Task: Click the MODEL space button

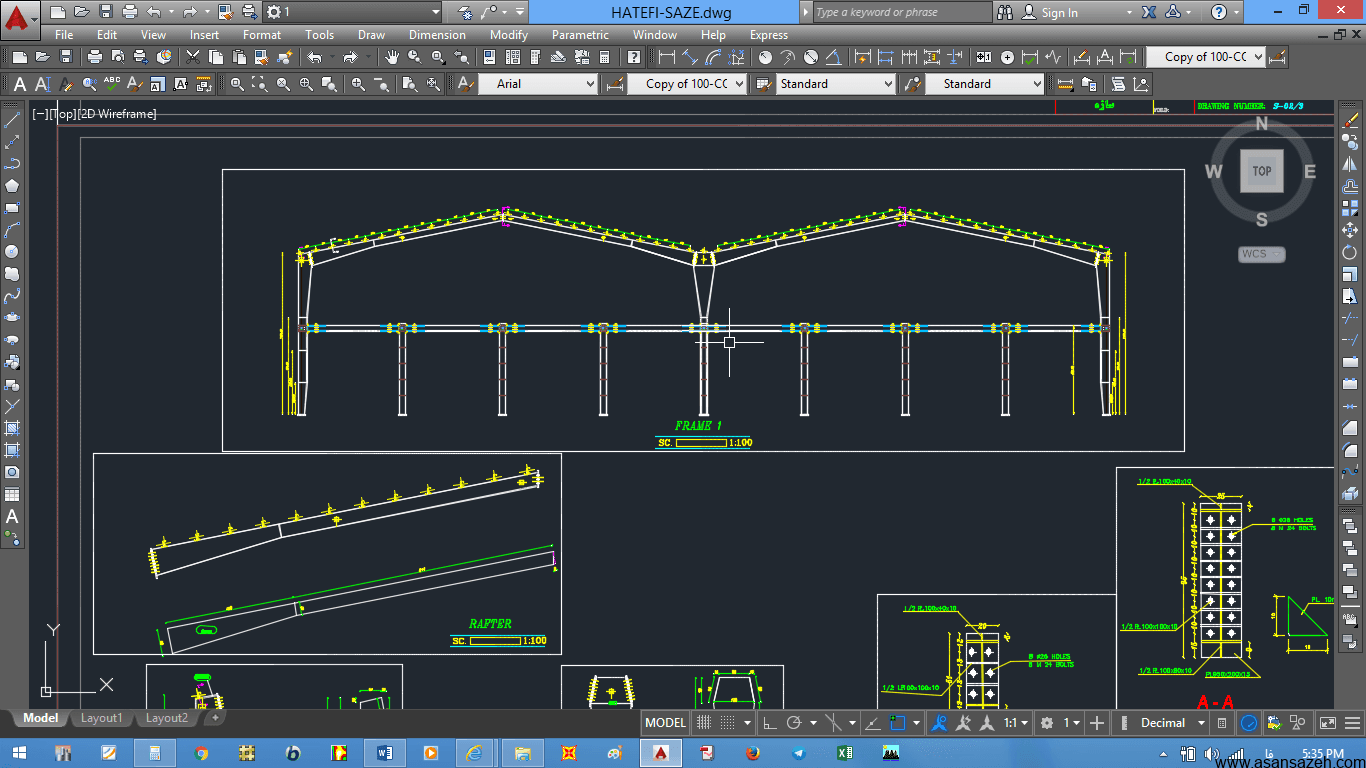Action: [665, 722]
